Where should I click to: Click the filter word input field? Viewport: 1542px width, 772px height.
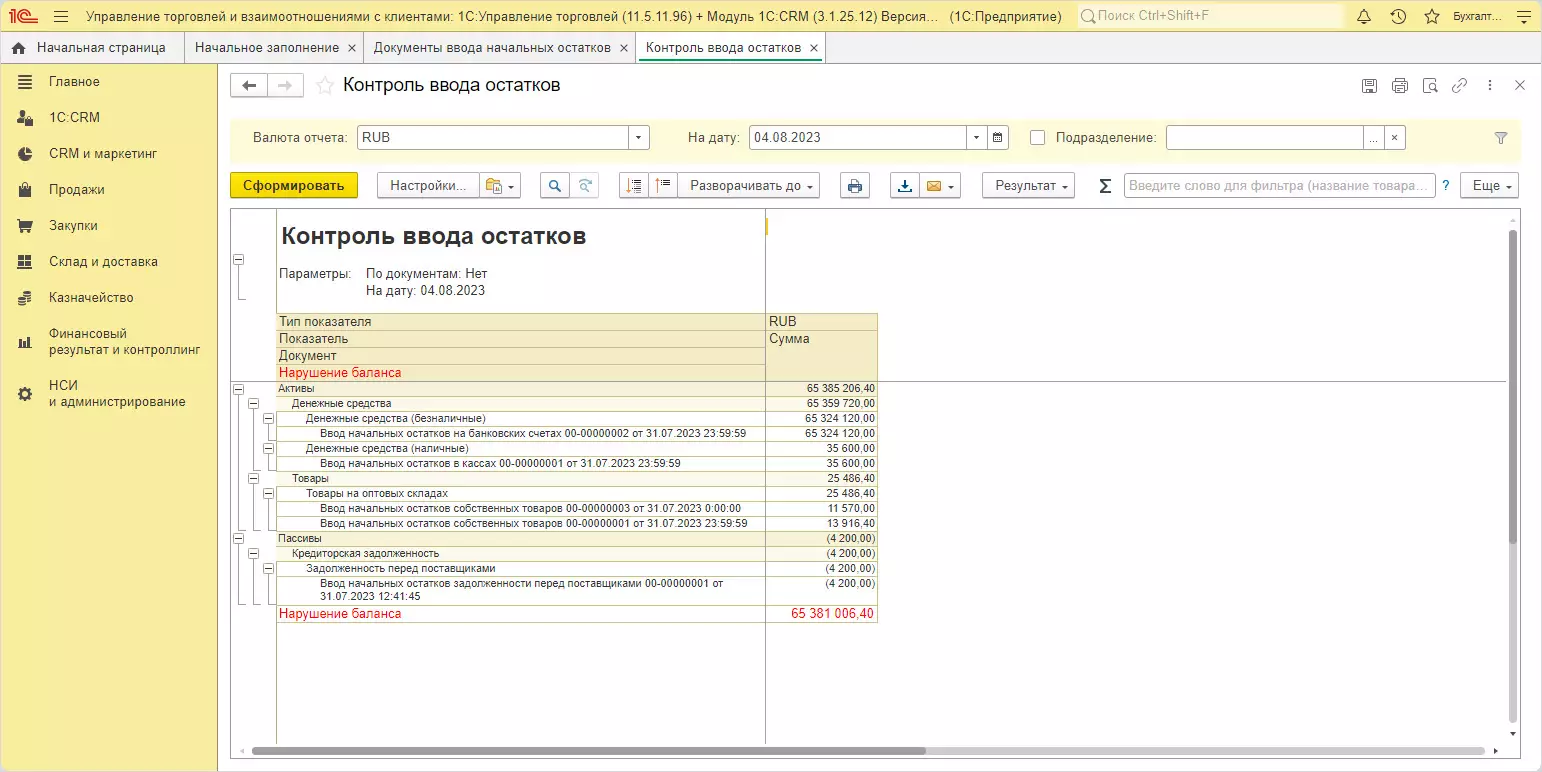click(1279, 186)
